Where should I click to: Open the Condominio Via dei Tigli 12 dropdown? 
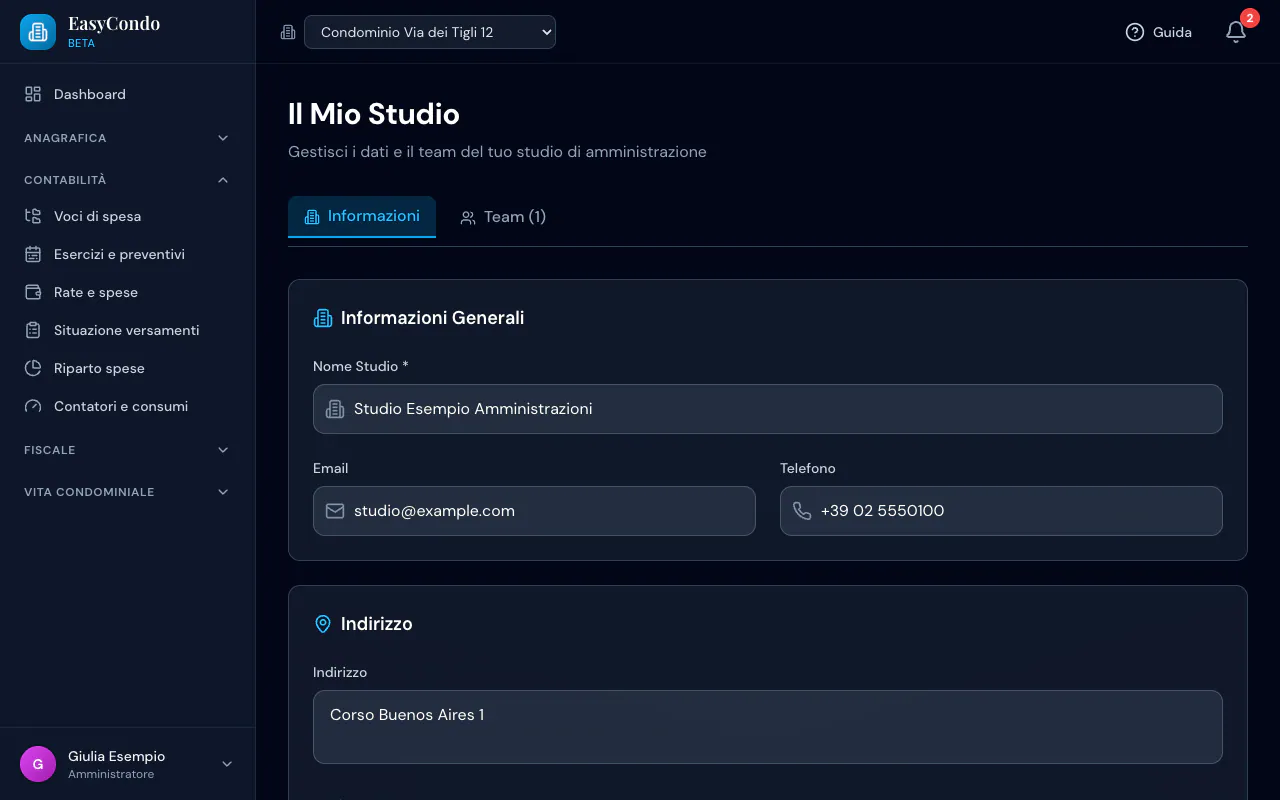tap(430, 32)
